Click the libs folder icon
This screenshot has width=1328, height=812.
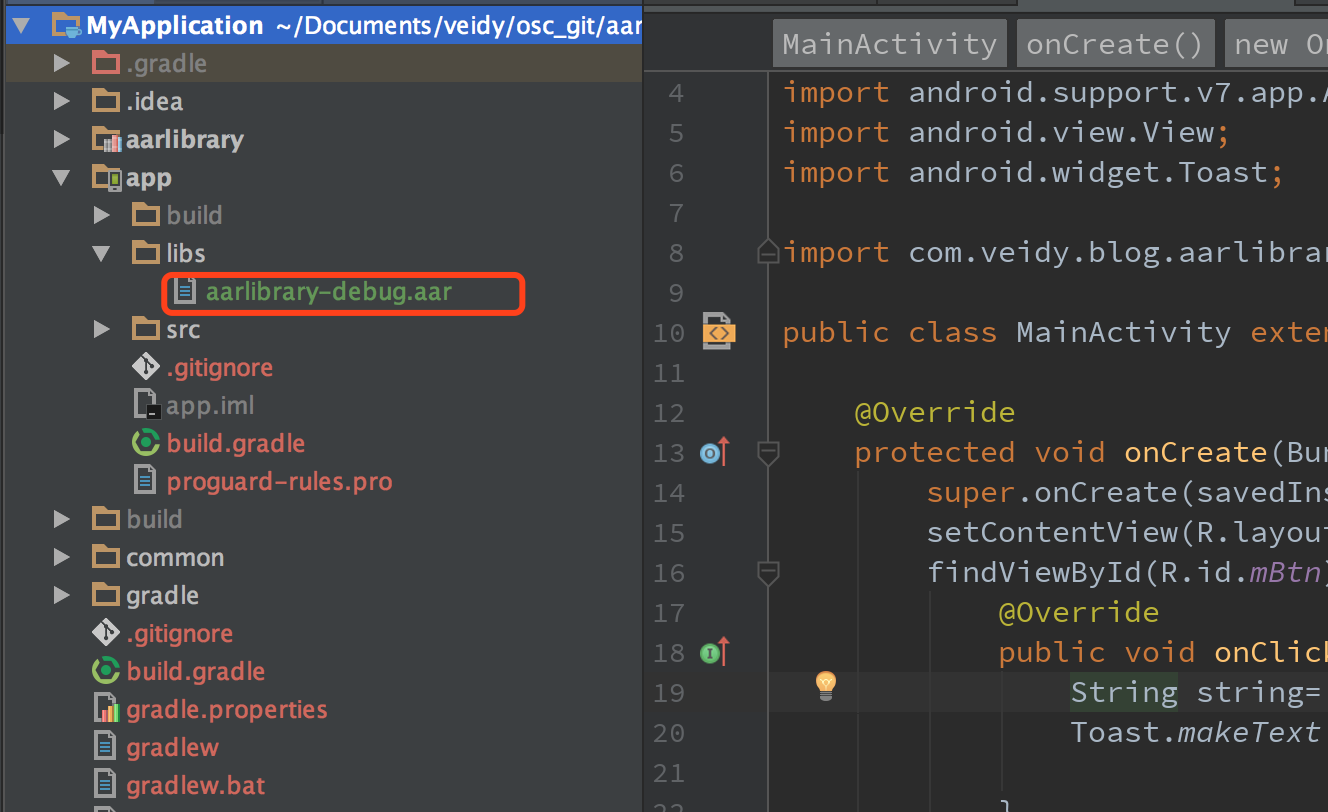click(146, 254)
